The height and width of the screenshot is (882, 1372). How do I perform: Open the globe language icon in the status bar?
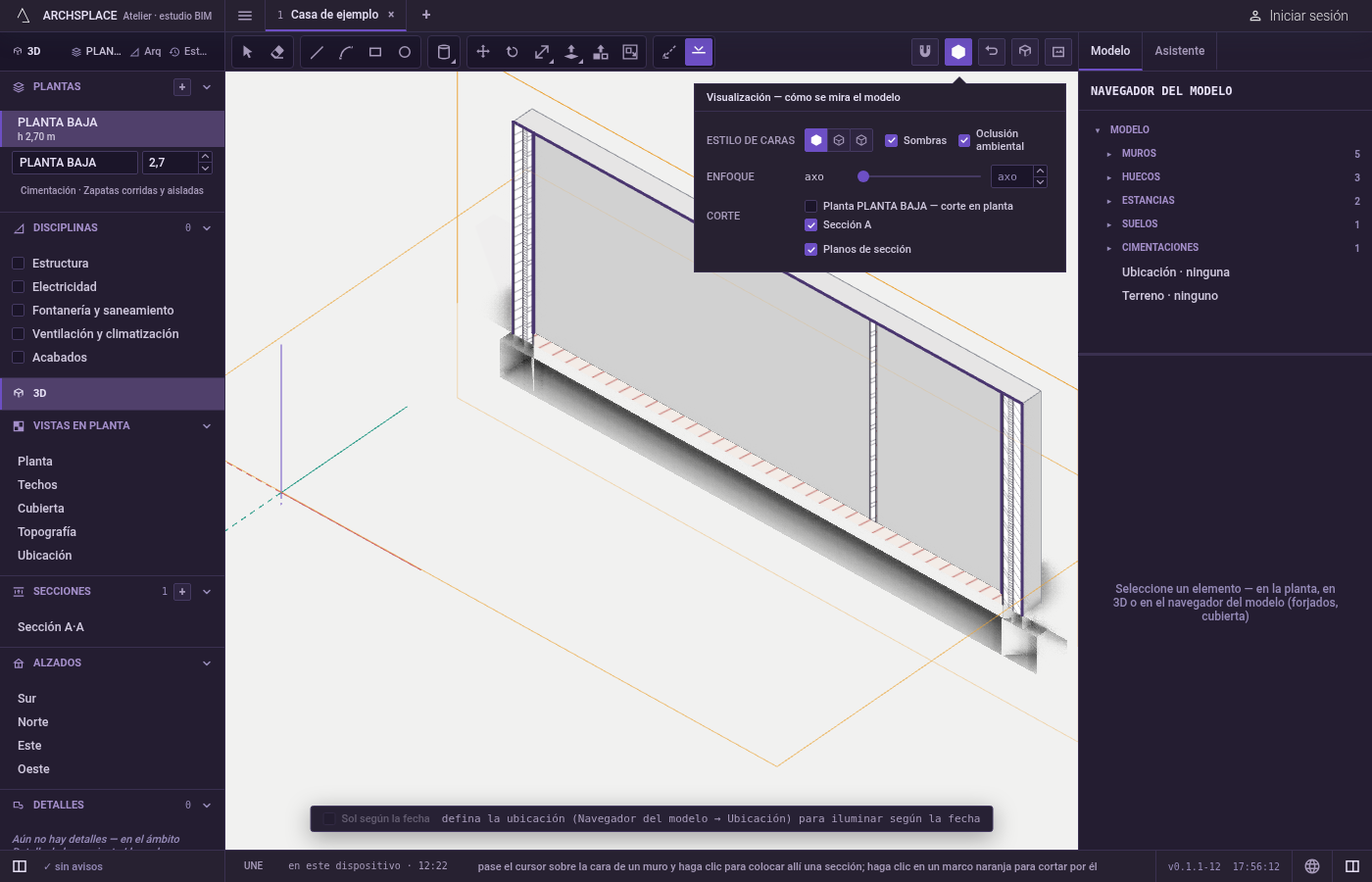pos(1312,866)
